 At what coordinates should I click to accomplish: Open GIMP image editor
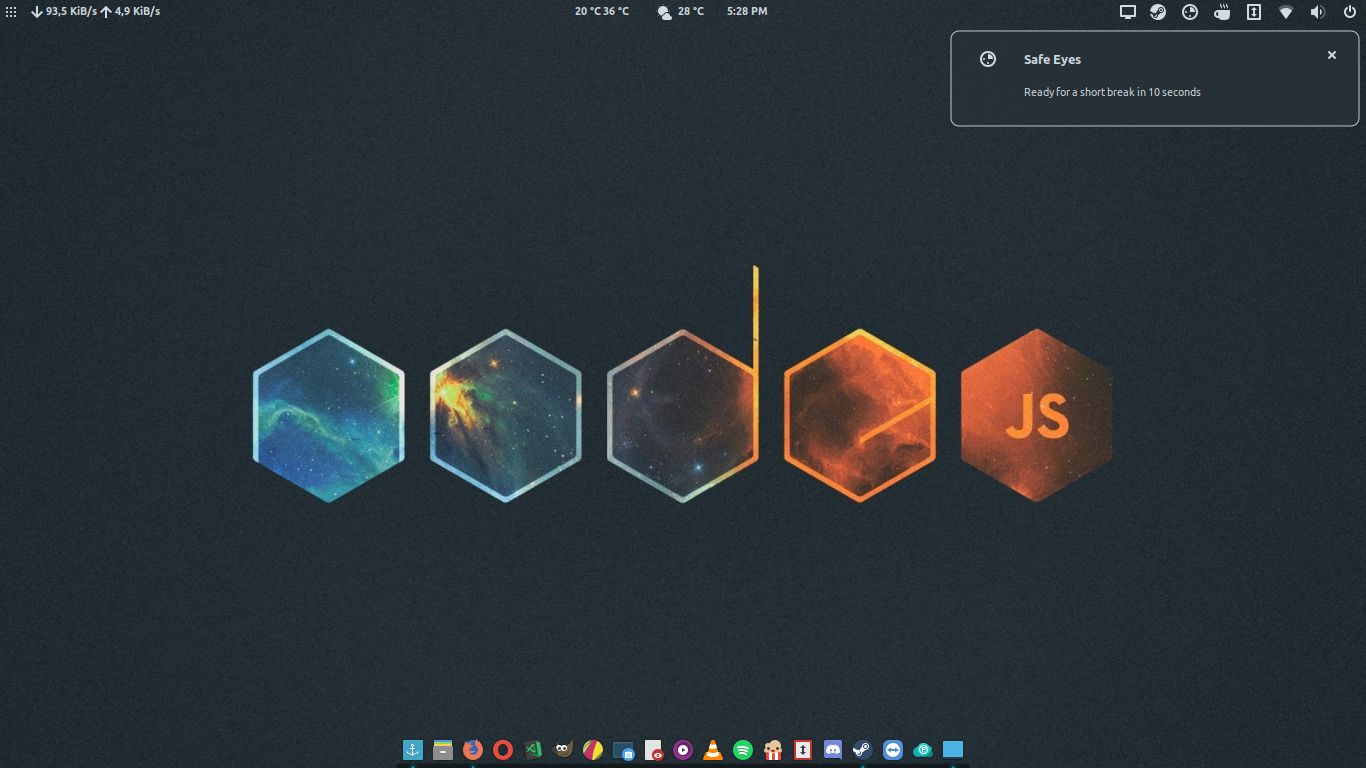(562, 750)
